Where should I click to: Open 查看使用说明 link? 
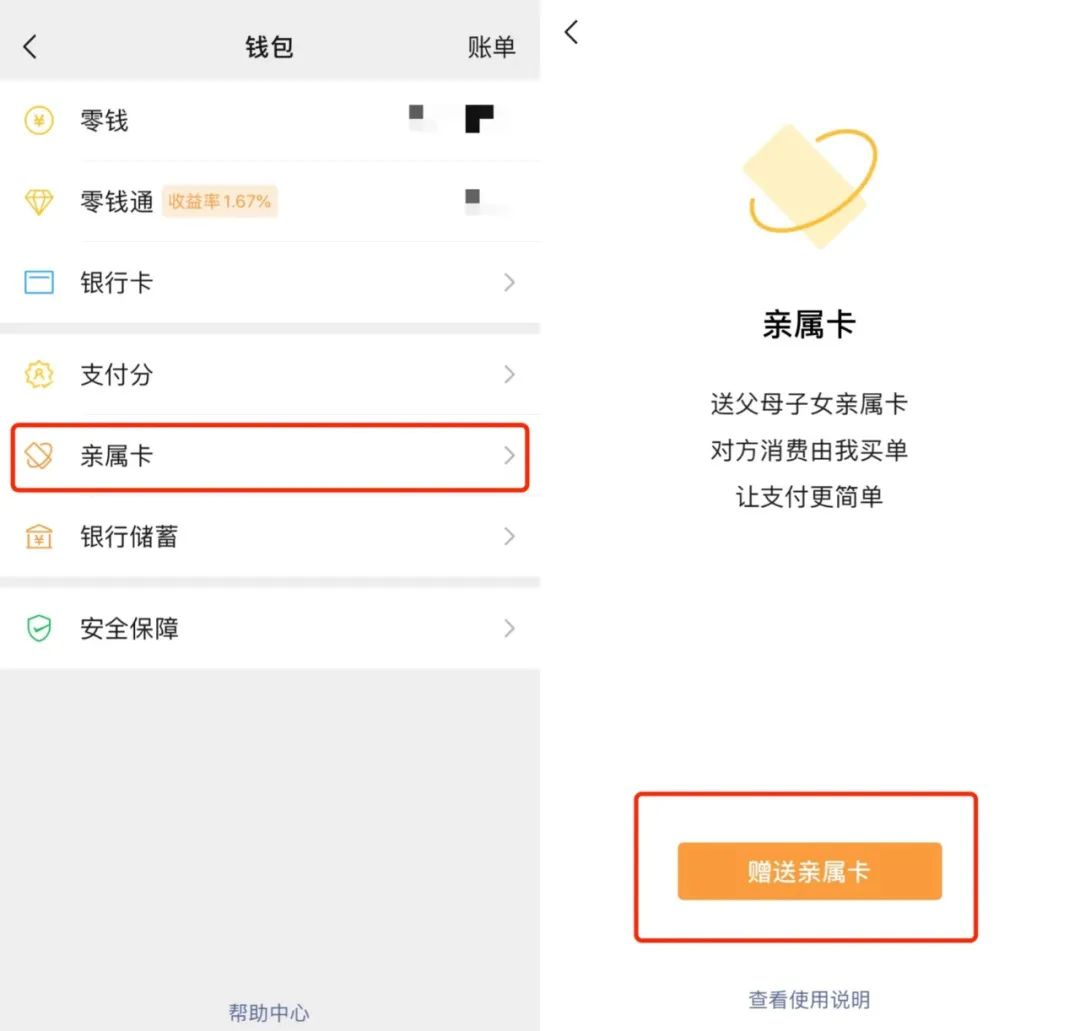[x=808, y=999]
